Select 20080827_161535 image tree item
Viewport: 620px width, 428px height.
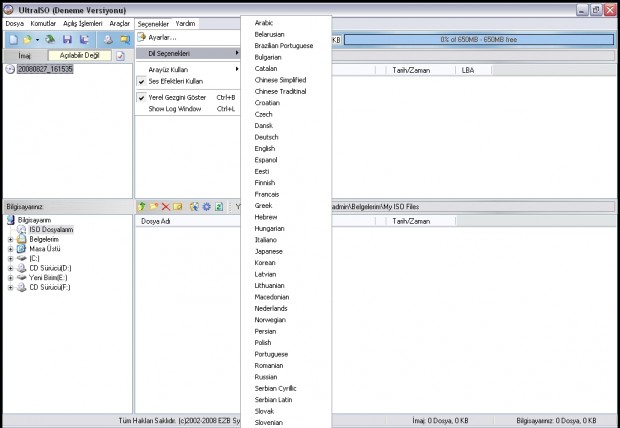(45, 69)
